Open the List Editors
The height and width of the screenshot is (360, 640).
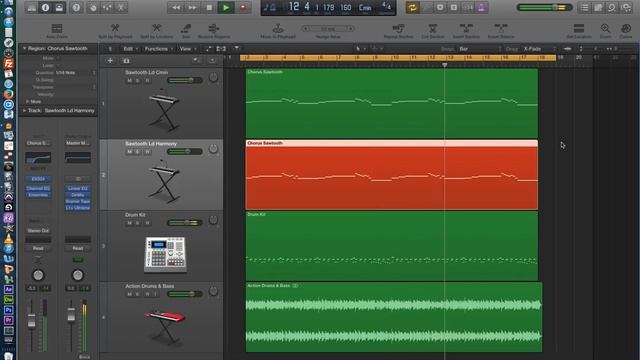584,7
